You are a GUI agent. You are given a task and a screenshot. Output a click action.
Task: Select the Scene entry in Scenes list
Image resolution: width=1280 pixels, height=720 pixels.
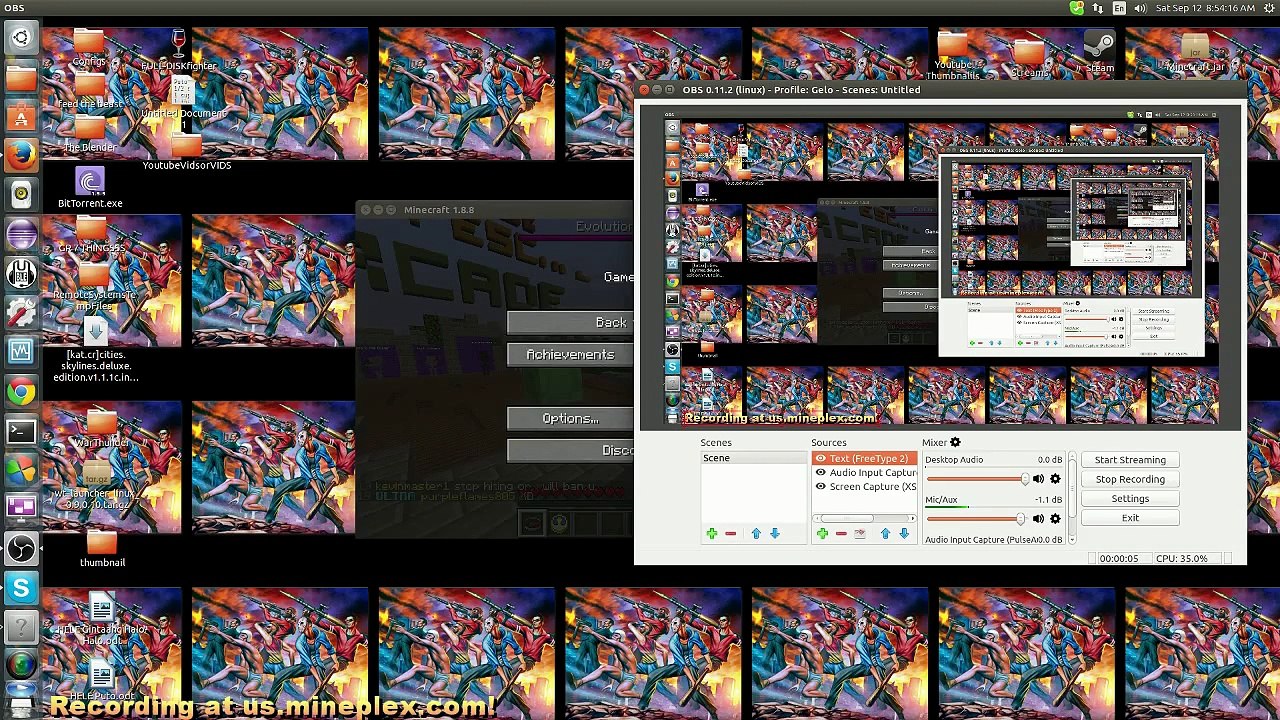pos(753,458)
